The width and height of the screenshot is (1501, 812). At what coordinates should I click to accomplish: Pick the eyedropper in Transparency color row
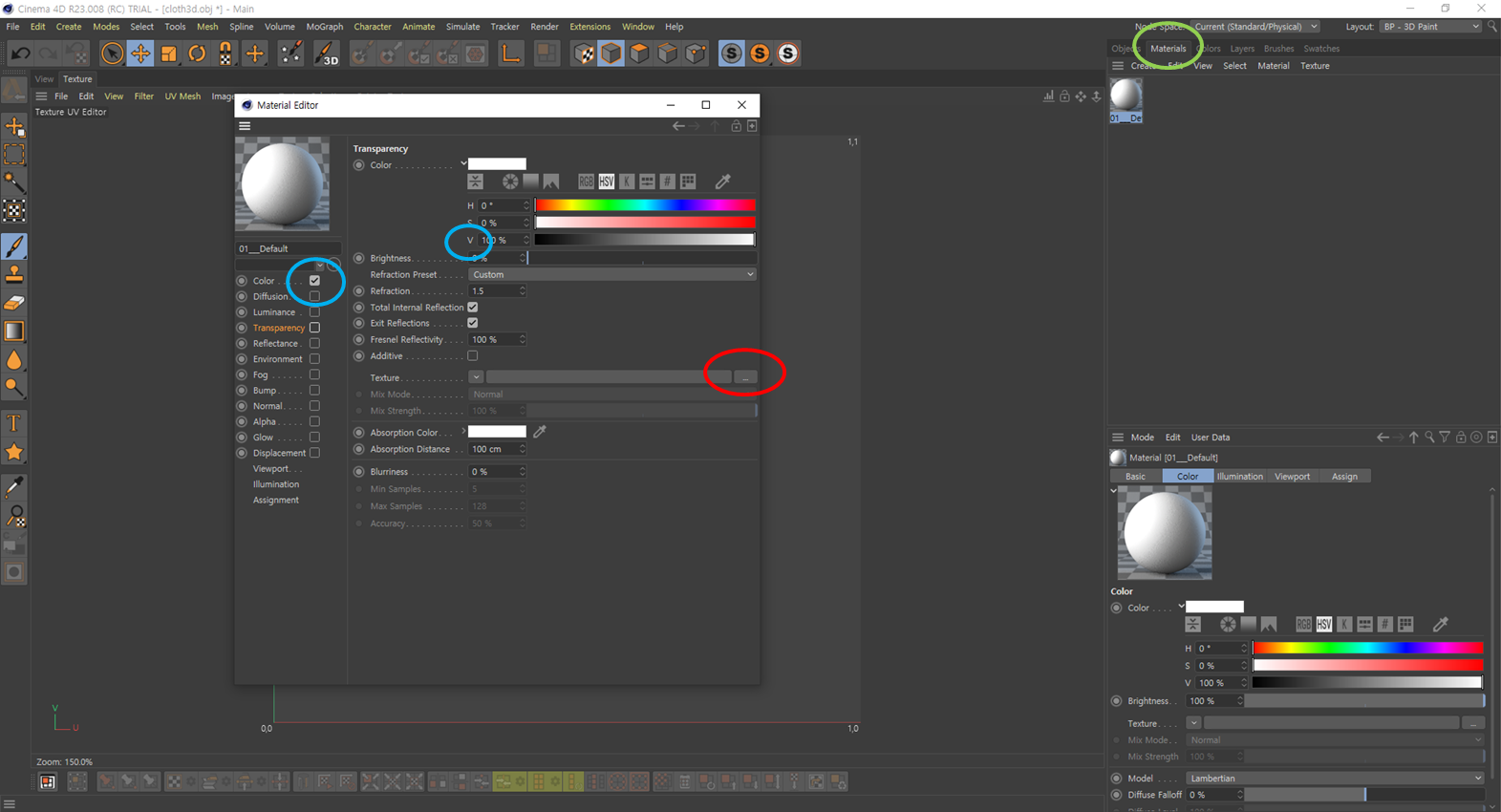723,182
